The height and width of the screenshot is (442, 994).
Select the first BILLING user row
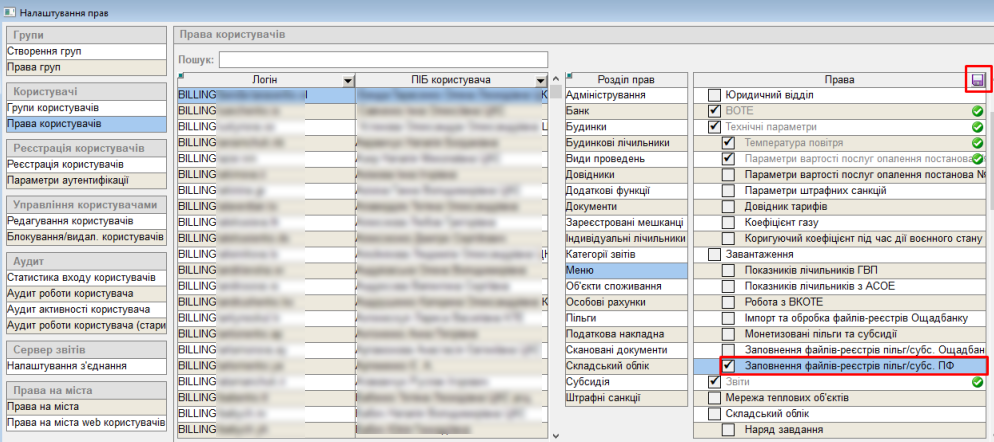264,96
